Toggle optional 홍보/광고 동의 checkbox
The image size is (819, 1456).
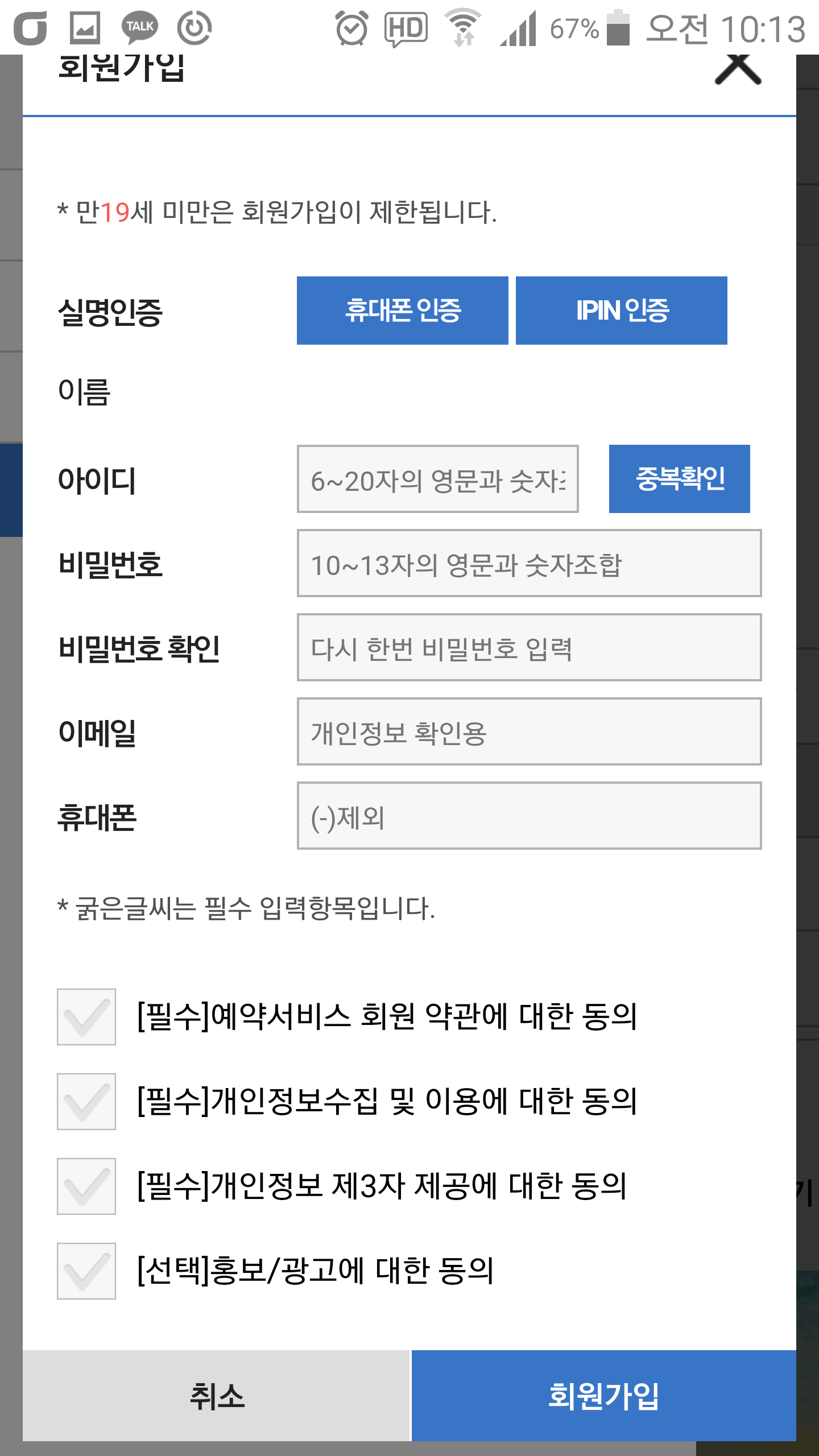click(86, 1271)
